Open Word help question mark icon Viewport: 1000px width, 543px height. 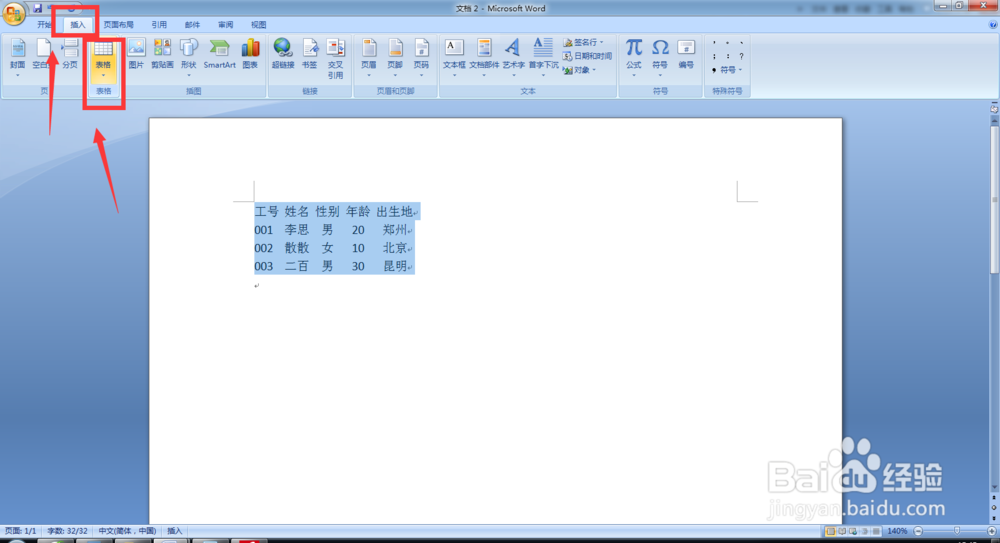click(993, 25)
